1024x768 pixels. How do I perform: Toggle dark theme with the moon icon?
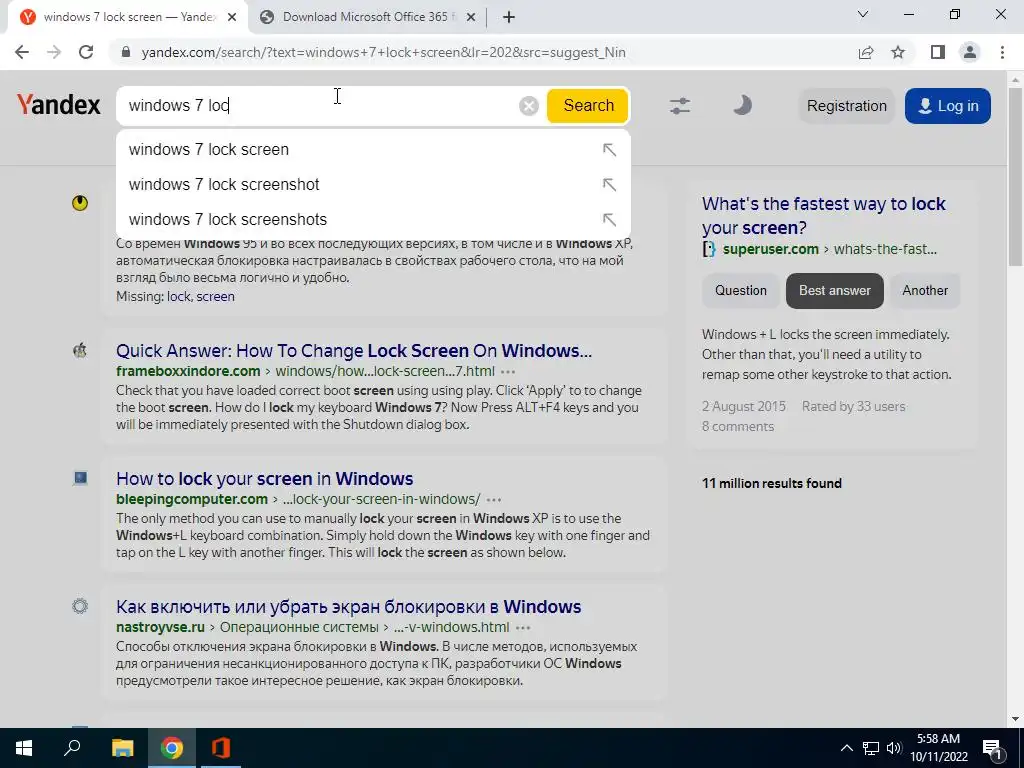[742, 105]
